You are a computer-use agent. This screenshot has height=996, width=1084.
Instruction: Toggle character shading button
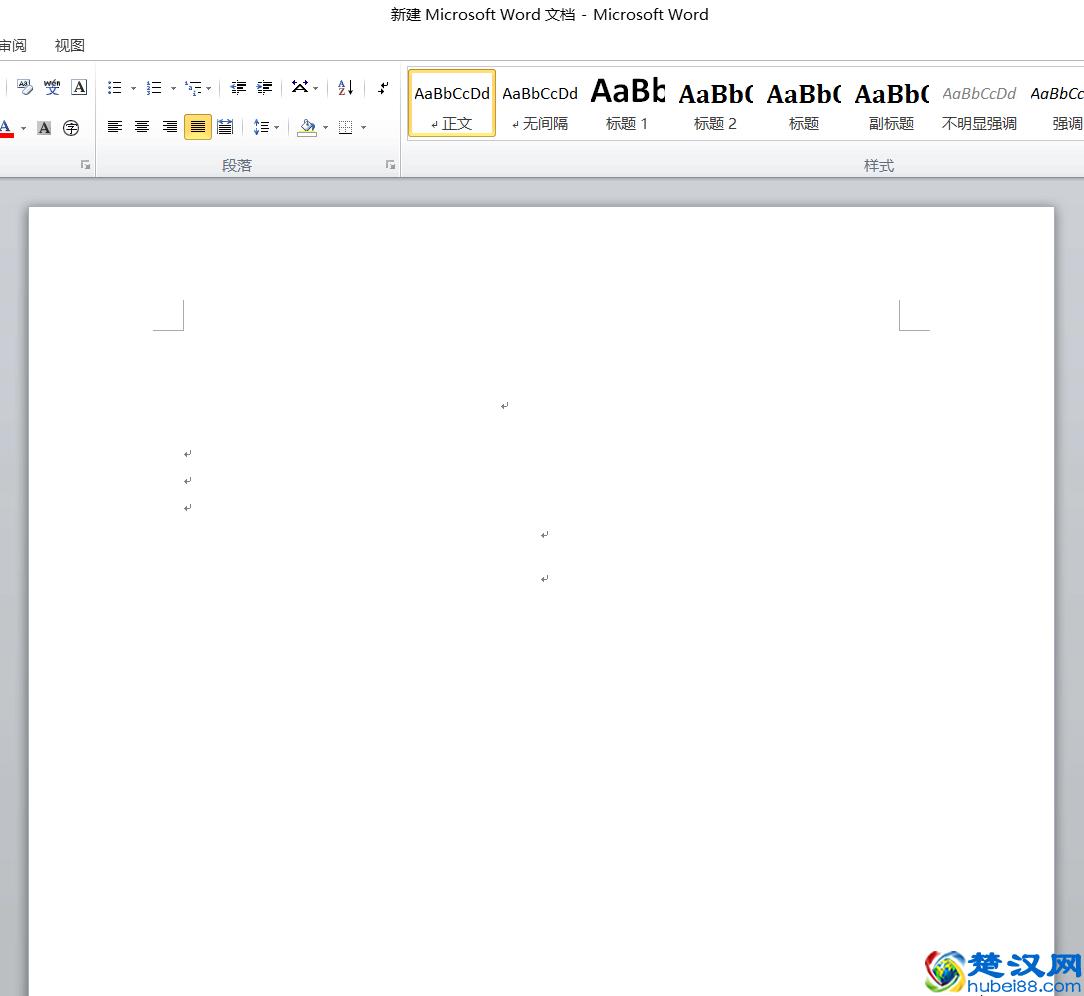[x=44, y=128]
